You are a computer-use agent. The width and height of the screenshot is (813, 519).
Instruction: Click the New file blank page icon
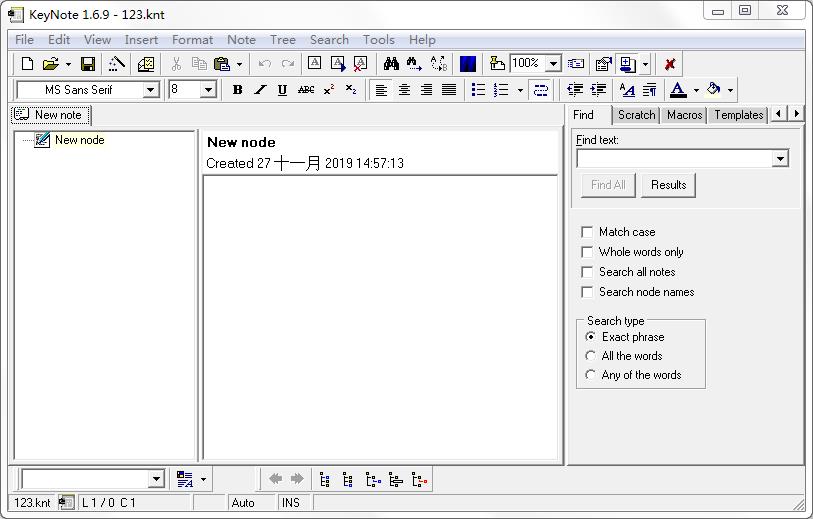point(27,64)
